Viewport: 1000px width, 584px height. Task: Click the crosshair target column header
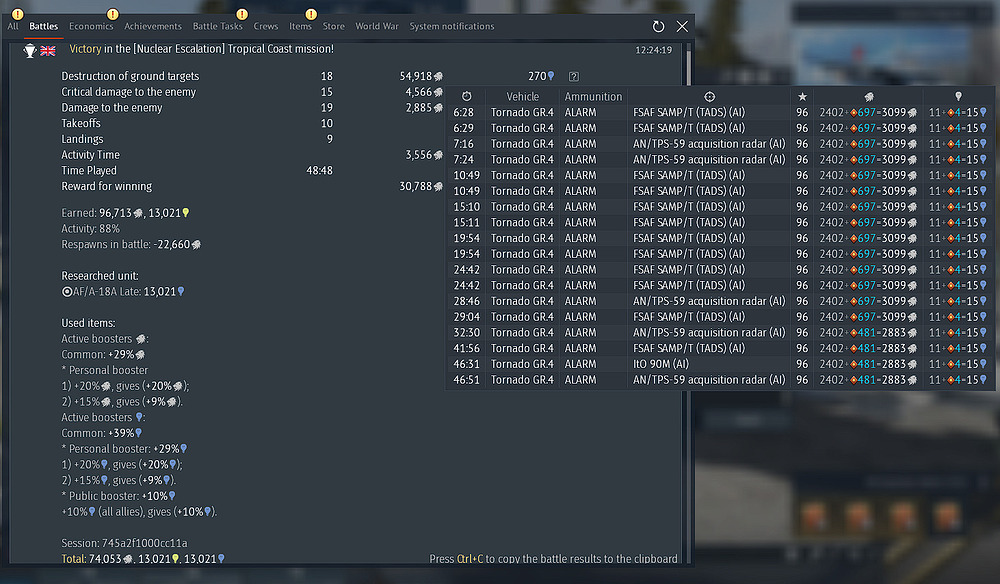pyautogui.click(x=709, y=96)
